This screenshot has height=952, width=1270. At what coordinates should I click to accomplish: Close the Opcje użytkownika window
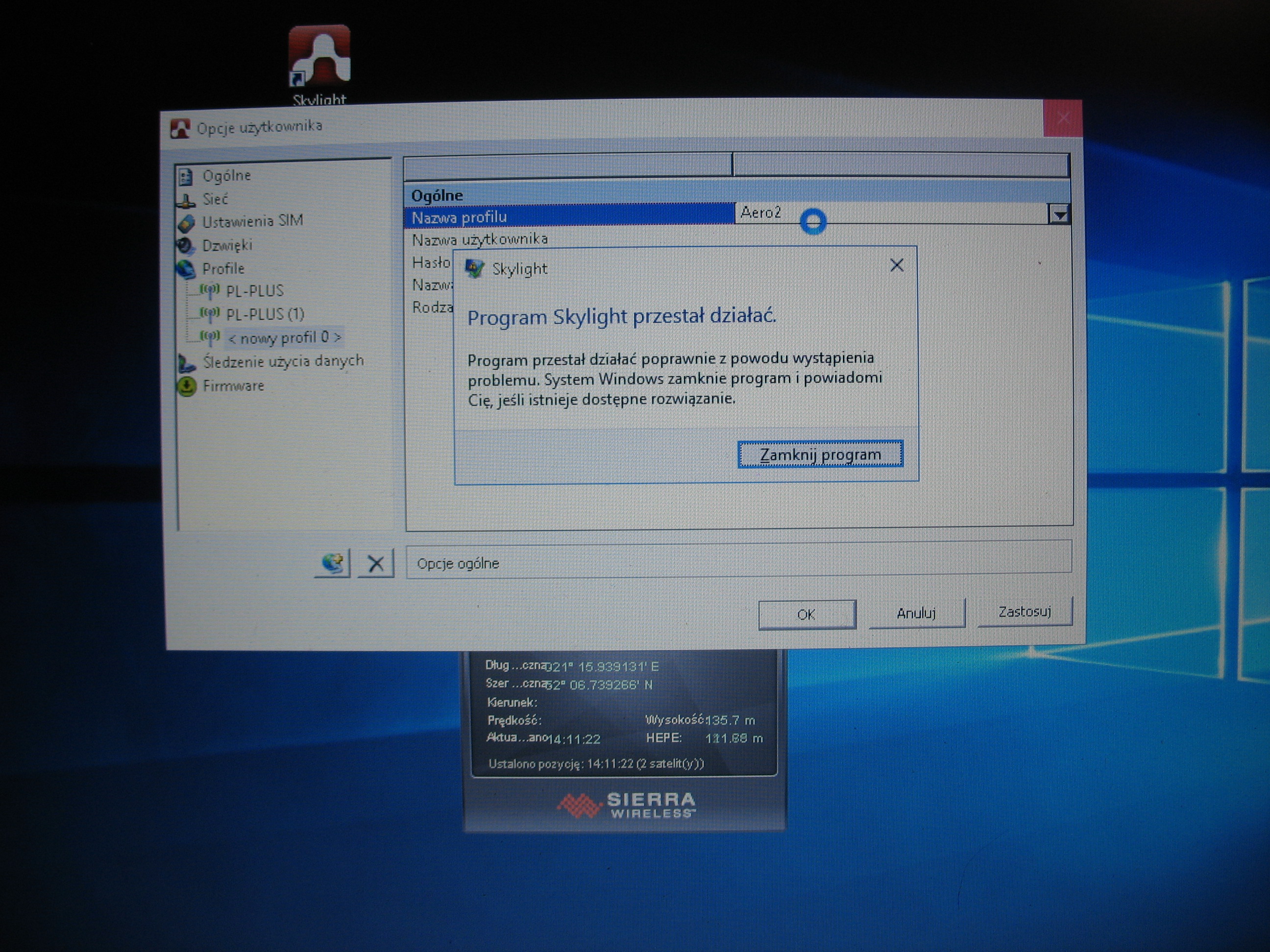[x=1063, y=118]
